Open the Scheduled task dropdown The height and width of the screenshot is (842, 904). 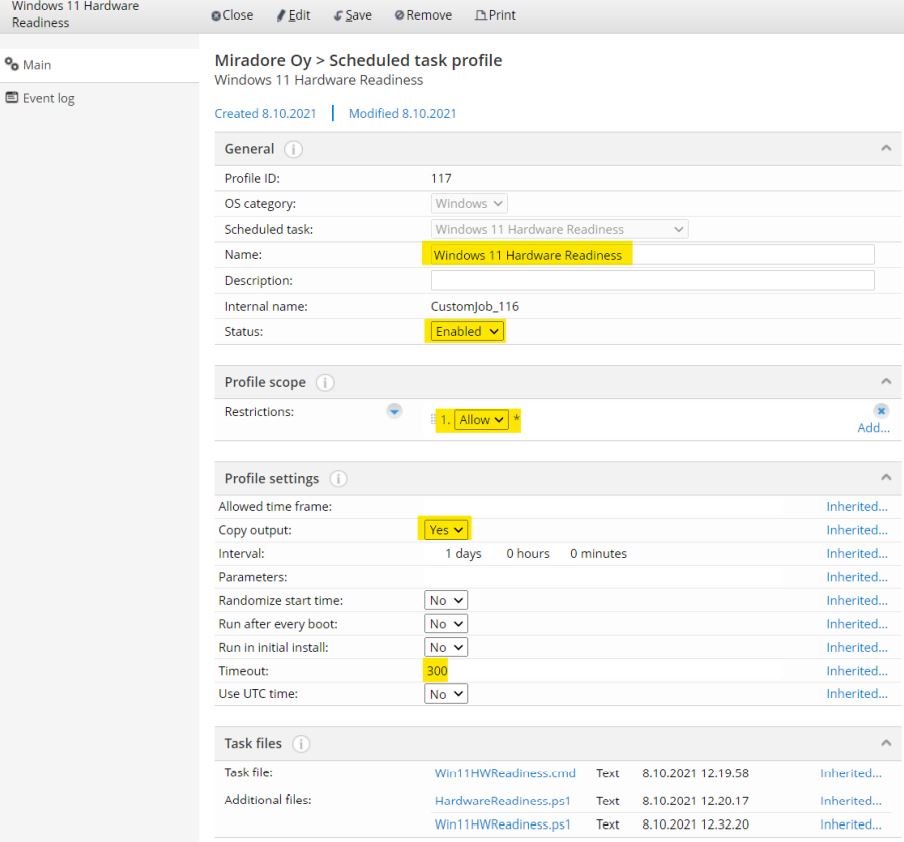pyautogui.click(x=559, y=230)
